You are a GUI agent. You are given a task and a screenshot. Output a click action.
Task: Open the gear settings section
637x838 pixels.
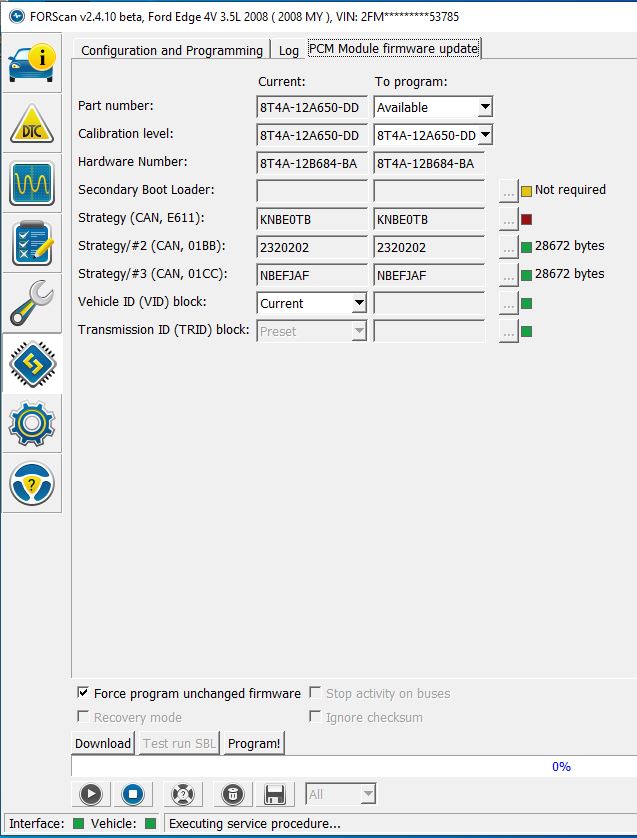[x=32, y=424]
